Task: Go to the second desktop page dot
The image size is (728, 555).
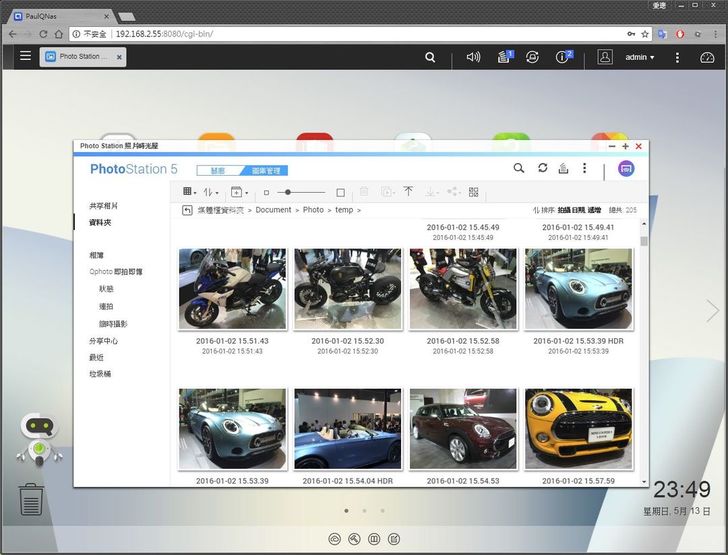Action: (x=364, y=510)
